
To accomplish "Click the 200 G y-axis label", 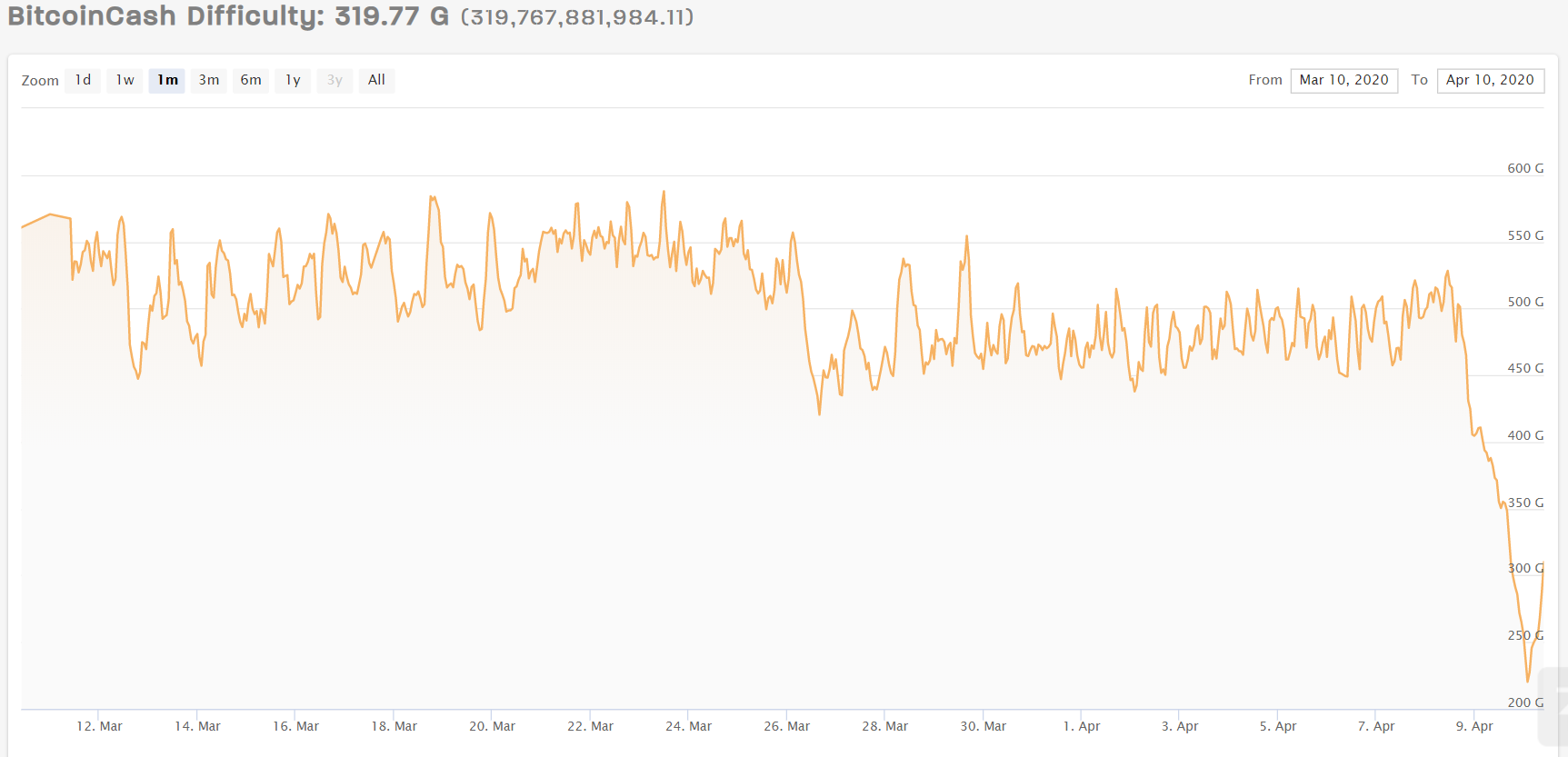I will coord(1525,702).
